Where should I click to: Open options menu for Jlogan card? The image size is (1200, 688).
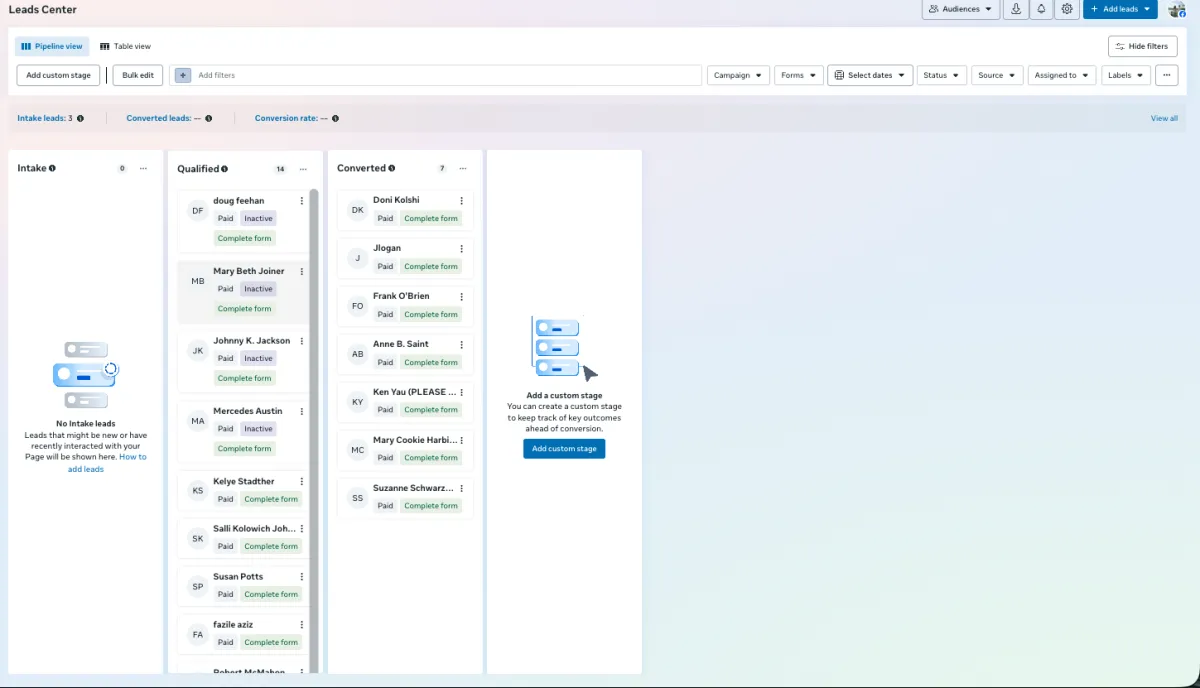pyautogui.click(x=461, y=248)
